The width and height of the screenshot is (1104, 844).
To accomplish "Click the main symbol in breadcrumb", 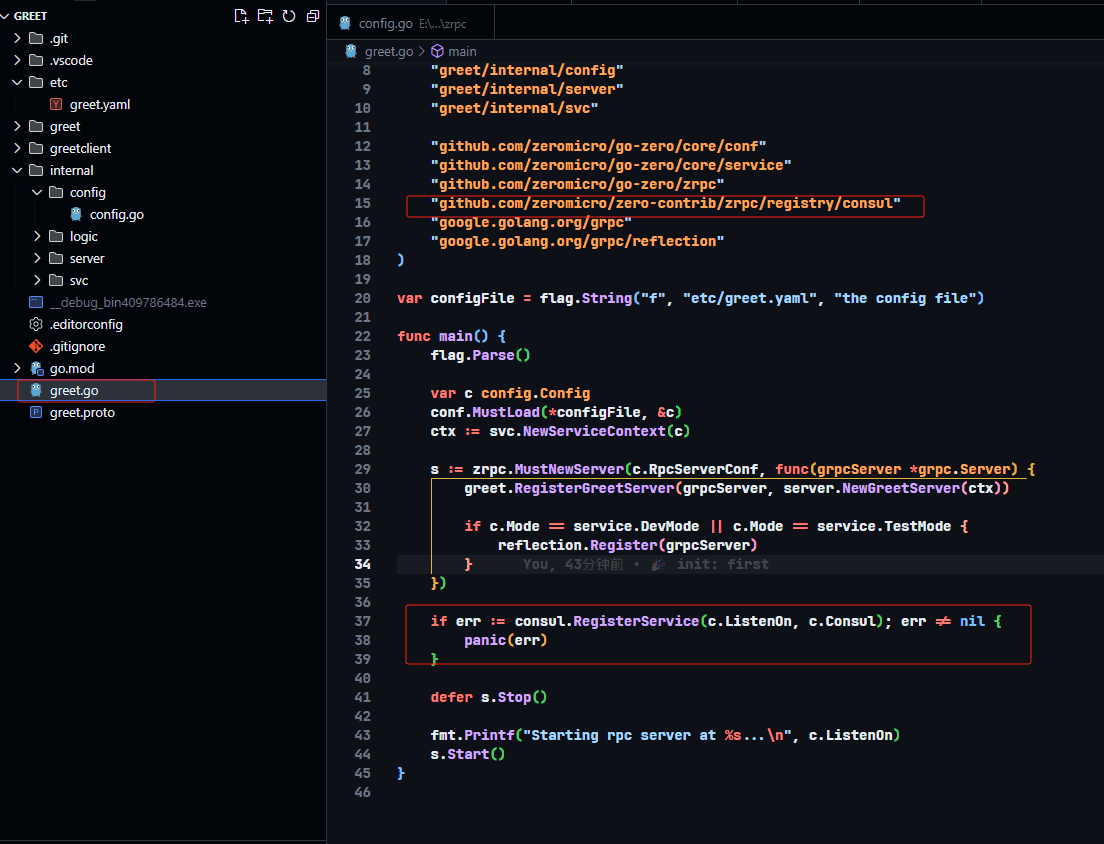I will coord(461,51).
